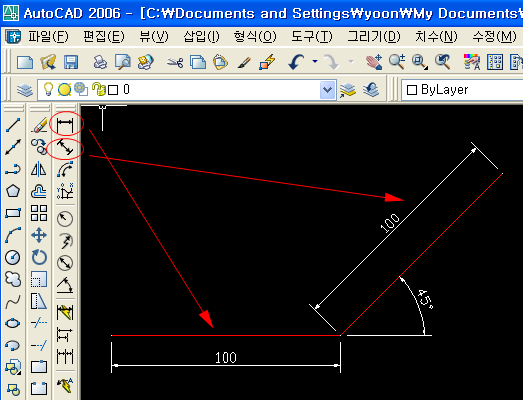Select the Ellipse tool
Screen dimensions: 523x400
(x=13, y=323)
